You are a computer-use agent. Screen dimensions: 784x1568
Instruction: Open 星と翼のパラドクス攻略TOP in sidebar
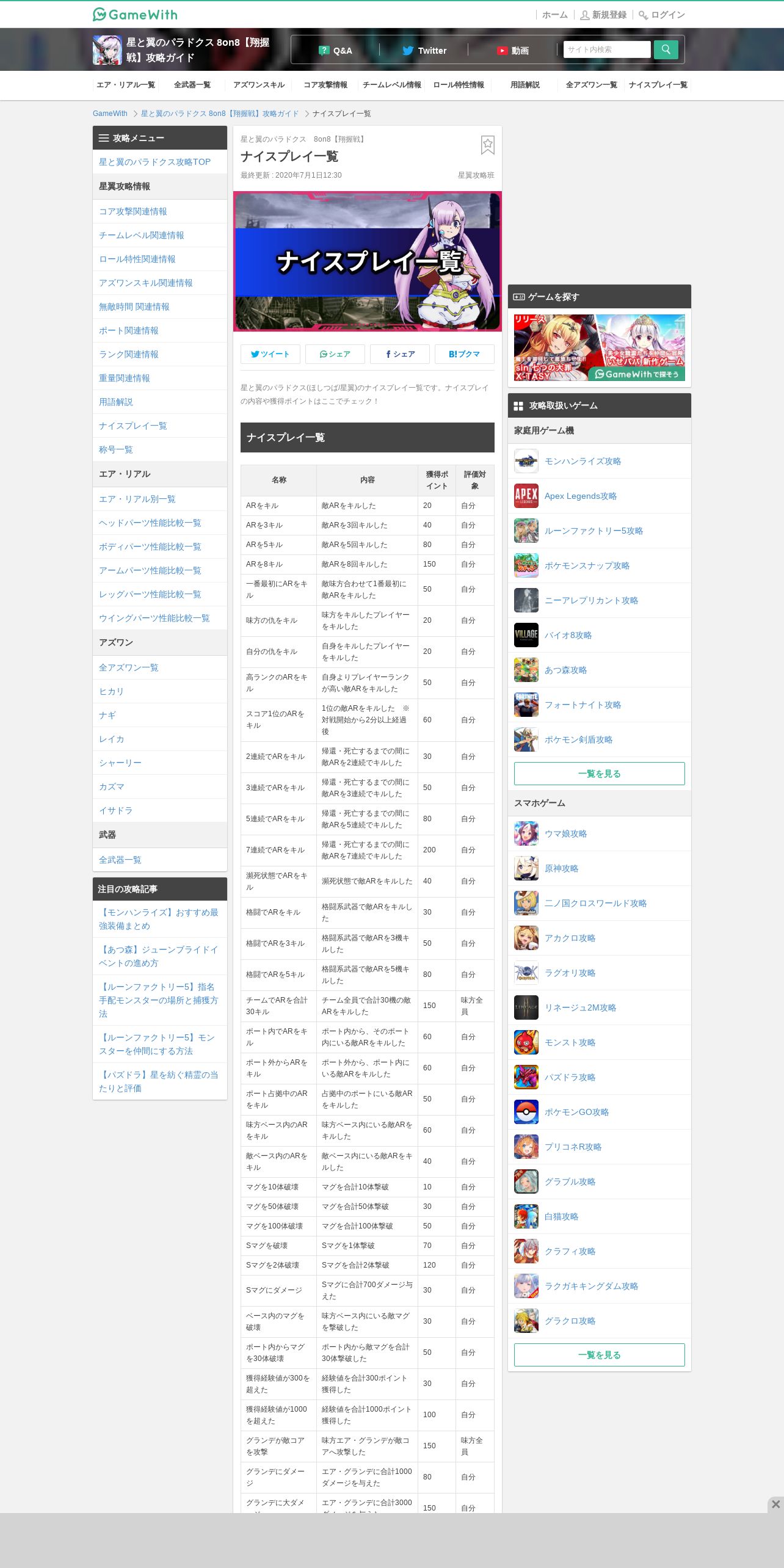point(160,162)
